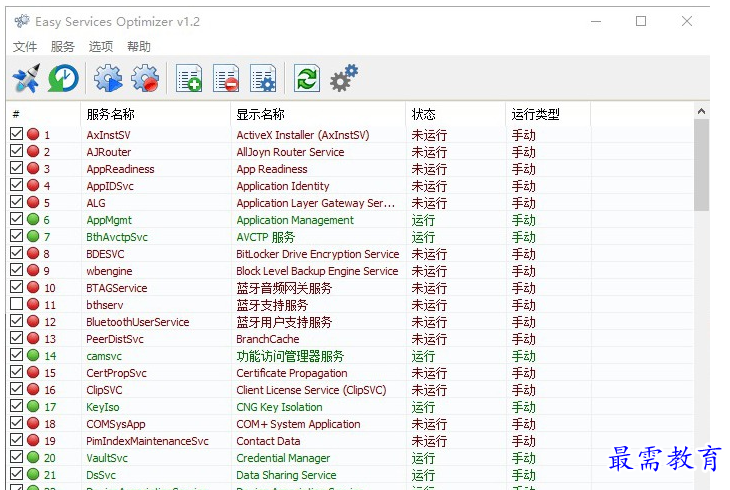Enable the bthserv service checkbox
Viewport: 730px width, 490px height.
[17, 305]
